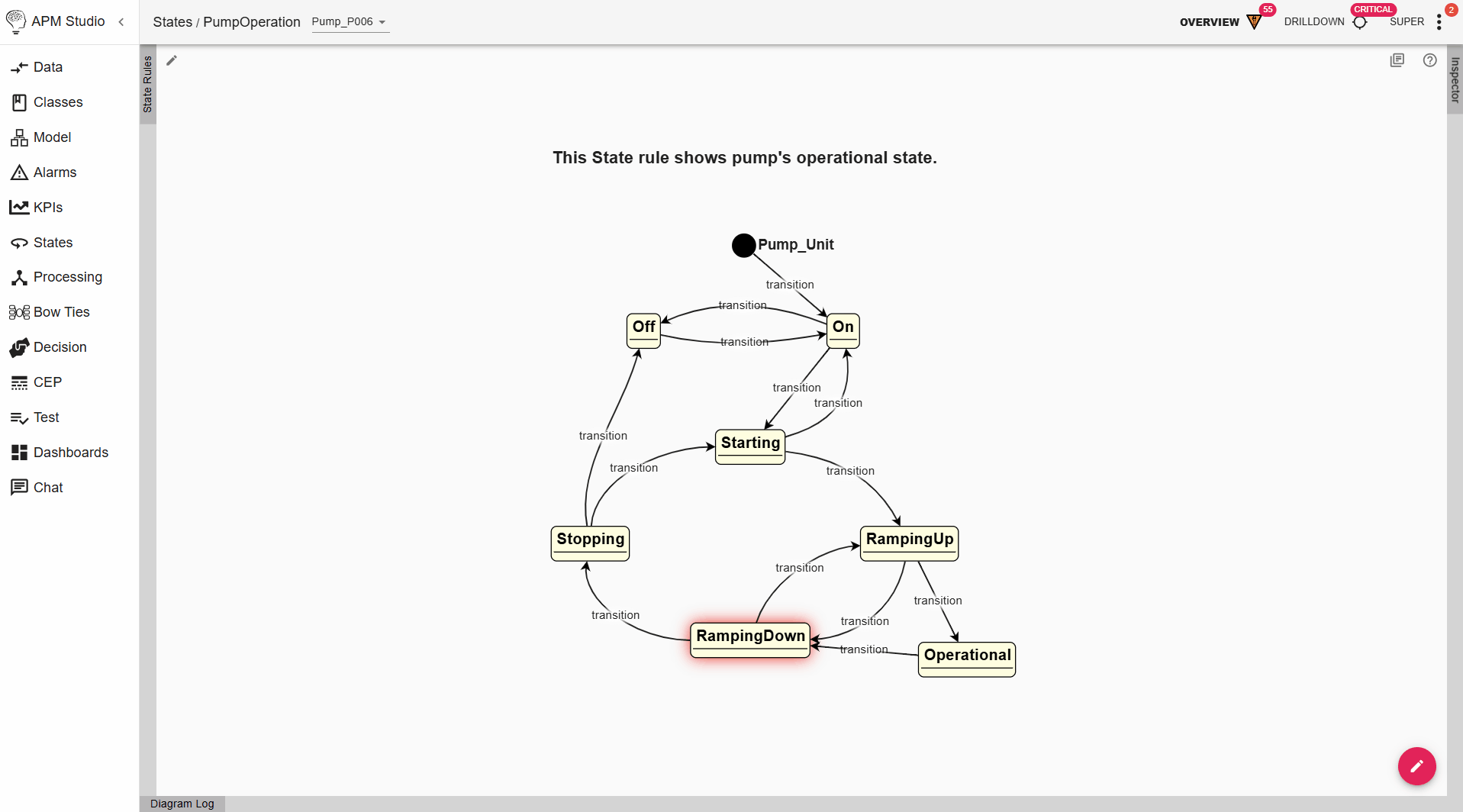Open the KPIs chart icon
Viewport: 1463px width, 812px height.
(19, 208)
